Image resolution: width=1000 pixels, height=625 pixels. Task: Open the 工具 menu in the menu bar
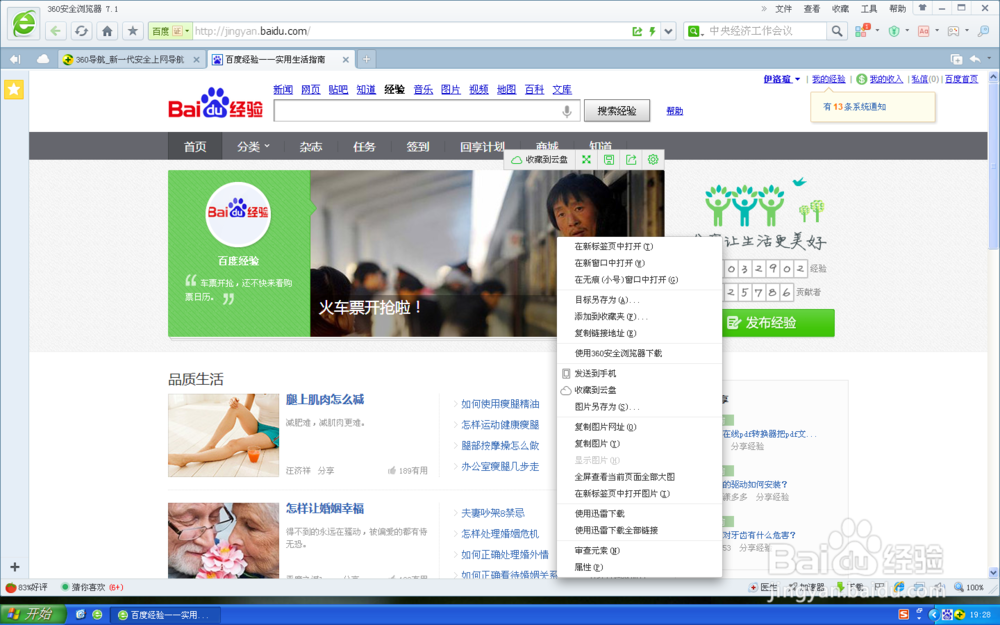(869, 9)
